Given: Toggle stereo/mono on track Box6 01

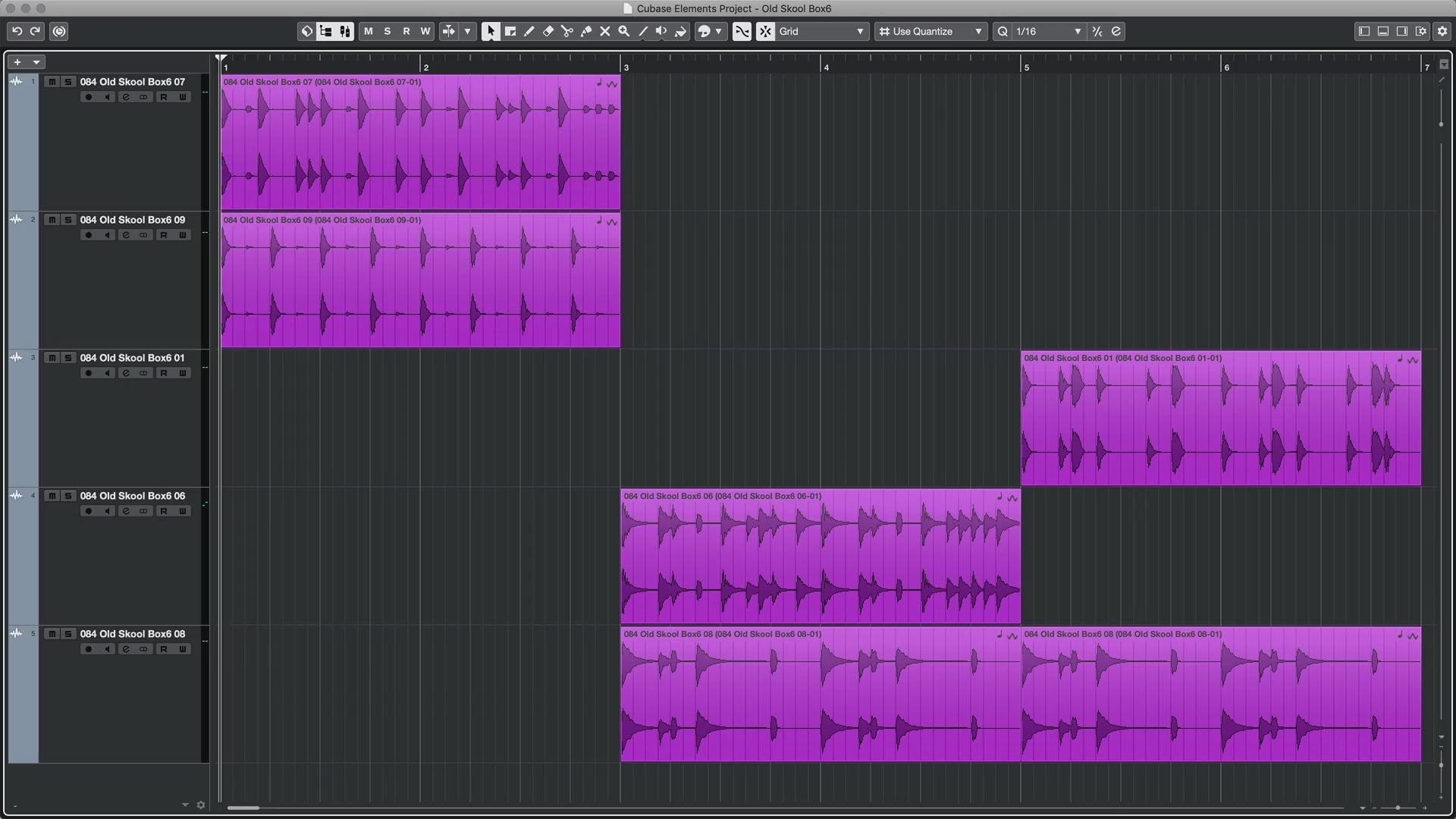Looking at the screenshot, I should (143, 373).
